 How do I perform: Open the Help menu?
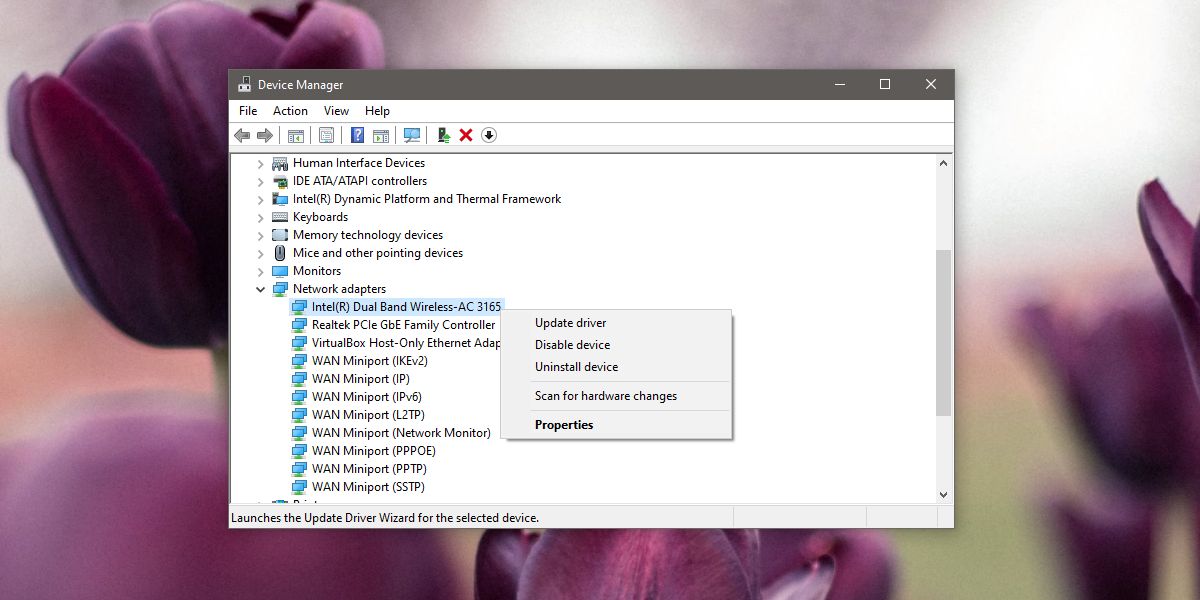coord(377,111)
